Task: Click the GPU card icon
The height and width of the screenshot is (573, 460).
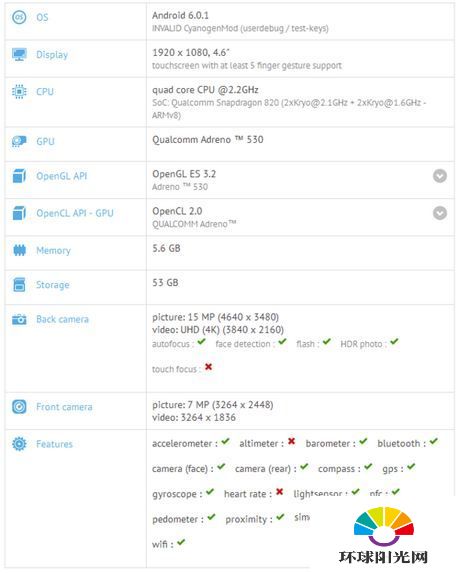Action: click(19, 141)
